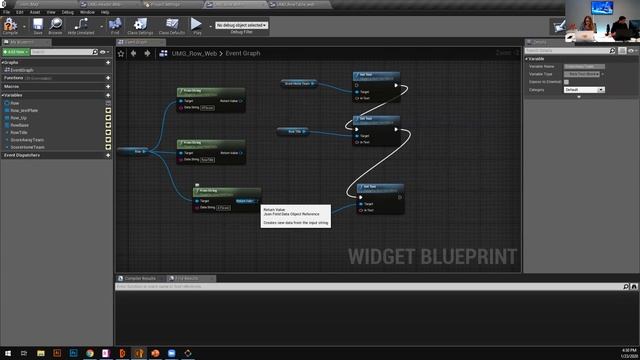The width and height of the screenshot is (640, 360).
Task: Toggle the Expose to Cinematics checkbox
Action: pos(566,82)
